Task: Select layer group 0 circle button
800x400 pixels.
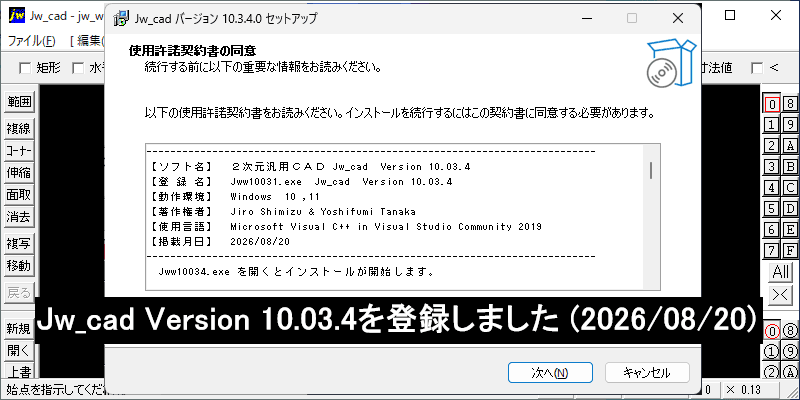Action: click(772, 332)
